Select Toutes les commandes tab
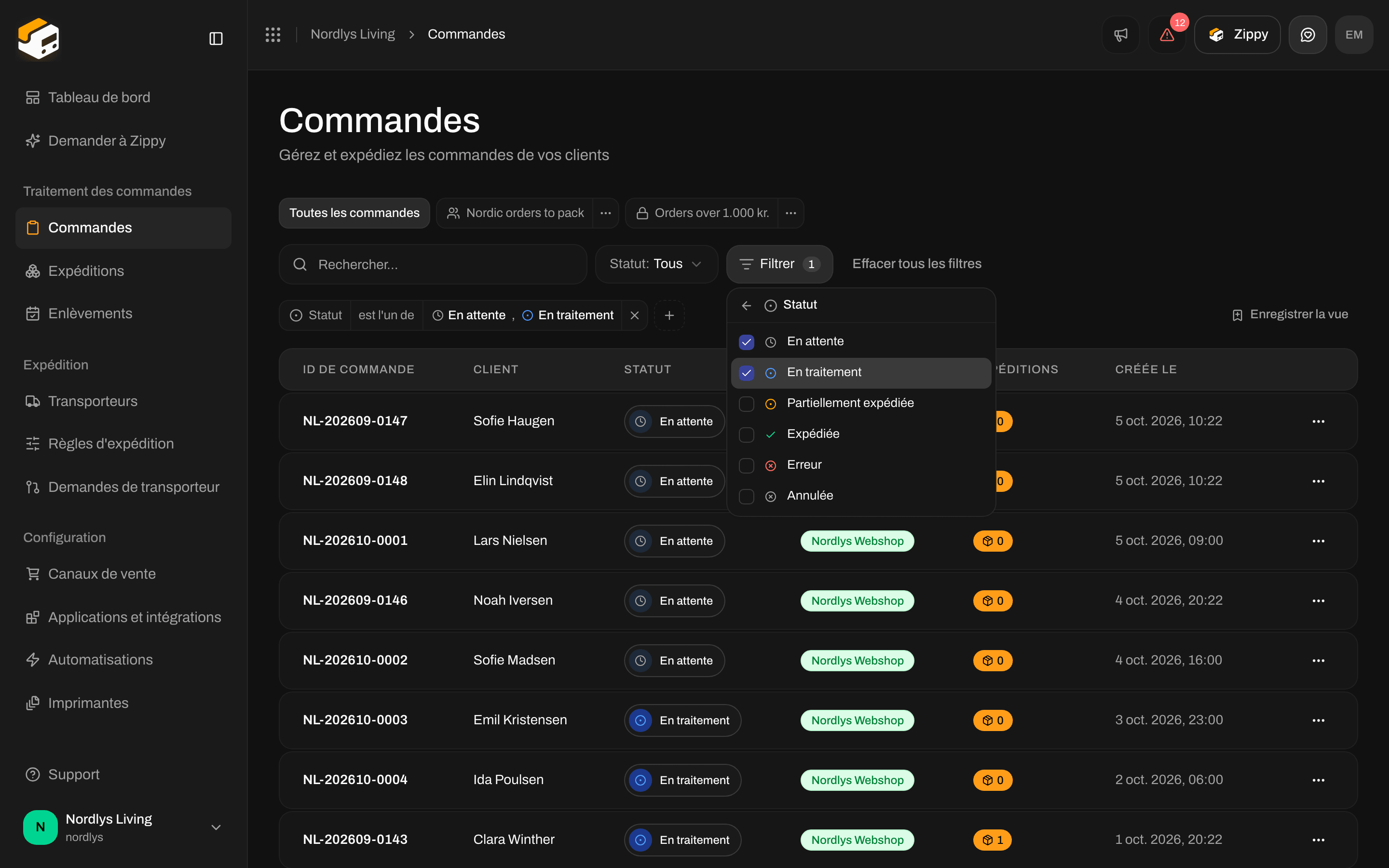1389x868 pixels. pos(354,213)
